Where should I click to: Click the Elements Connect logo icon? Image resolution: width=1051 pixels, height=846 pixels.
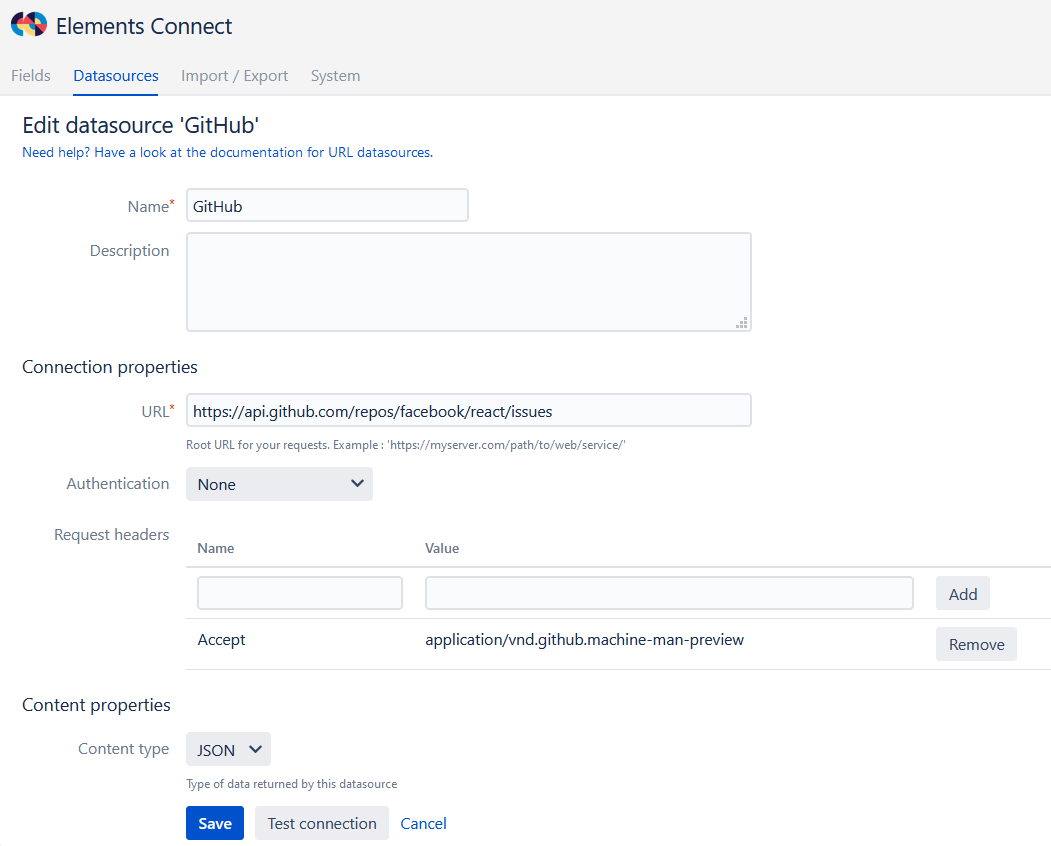tap(29, 25)
